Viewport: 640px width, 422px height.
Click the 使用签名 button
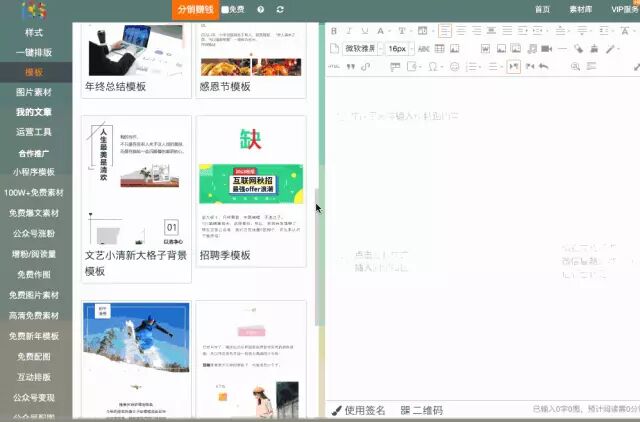tap(359, 410)
